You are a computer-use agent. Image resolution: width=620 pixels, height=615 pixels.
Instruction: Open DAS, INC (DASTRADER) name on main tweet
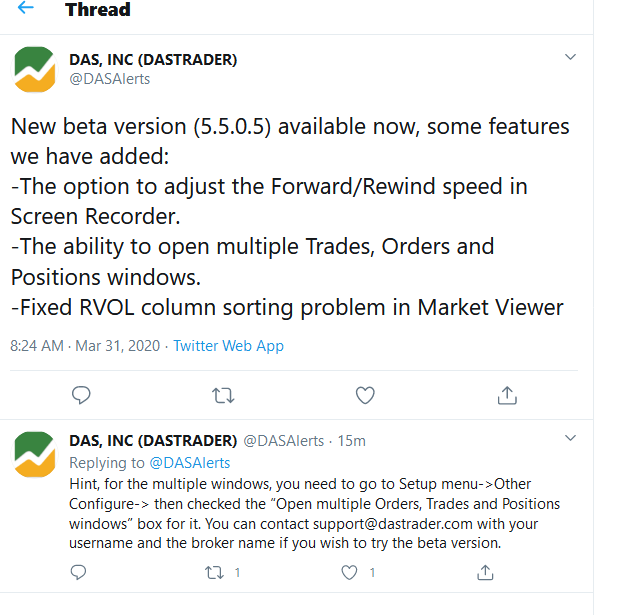153,60
